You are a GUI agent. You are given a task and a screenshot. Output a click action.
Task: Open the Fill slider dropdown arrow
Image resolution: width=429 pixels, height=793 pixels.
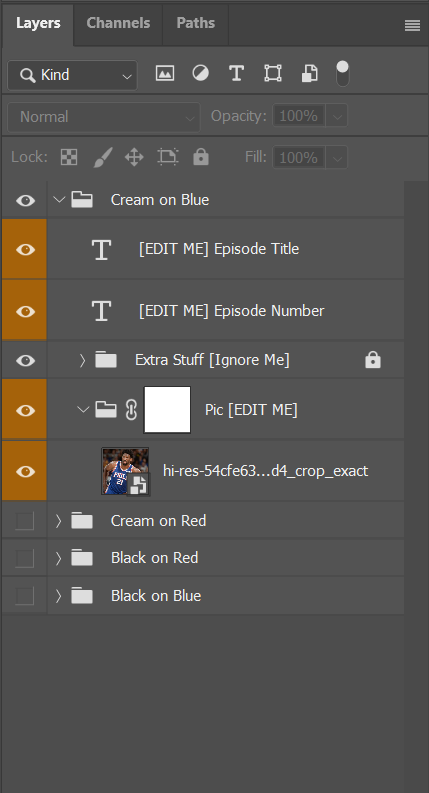click(336, 158)
